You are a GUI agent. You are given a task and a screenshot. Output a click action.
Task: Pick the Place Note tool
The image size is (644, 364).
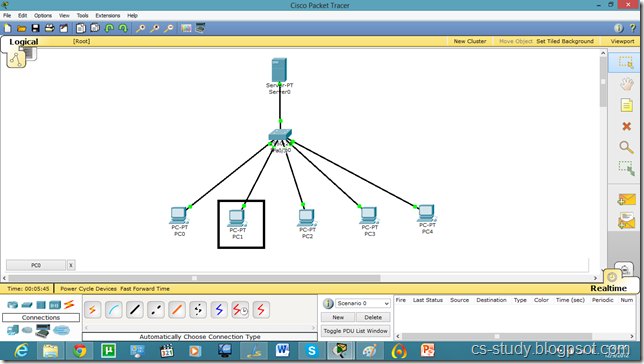(x=626, y=105)
